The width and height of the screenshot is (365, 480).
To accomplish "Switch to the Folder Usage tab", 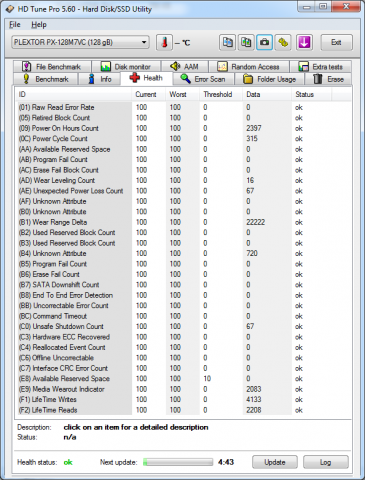I will click(270, 79).
